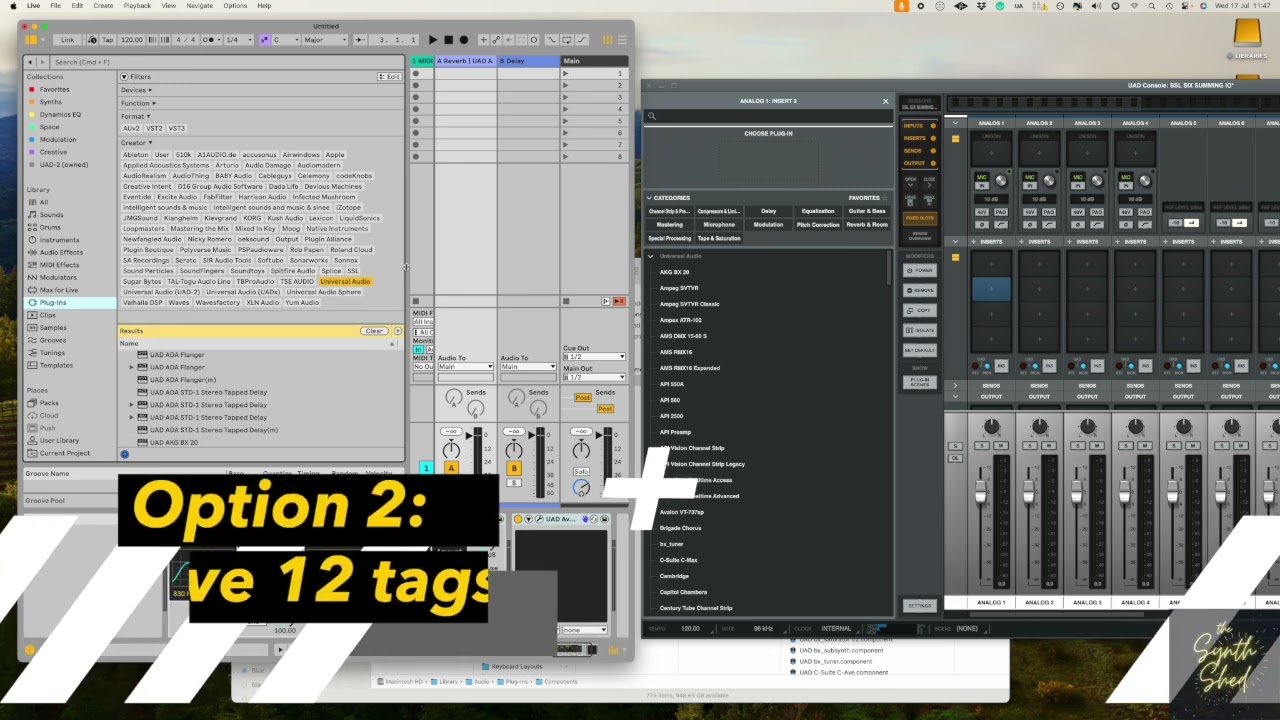1280x720 pixels.
Task: Open Max for Live in the sidebar
Action: (x=59, y=290)
